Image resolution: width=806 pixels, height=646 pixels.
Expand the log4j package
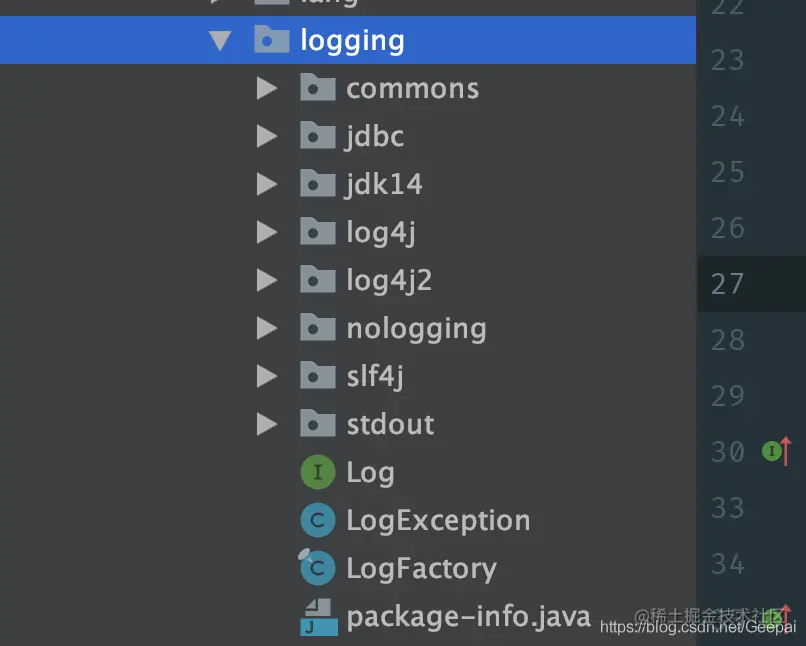[x=266, y=231]
